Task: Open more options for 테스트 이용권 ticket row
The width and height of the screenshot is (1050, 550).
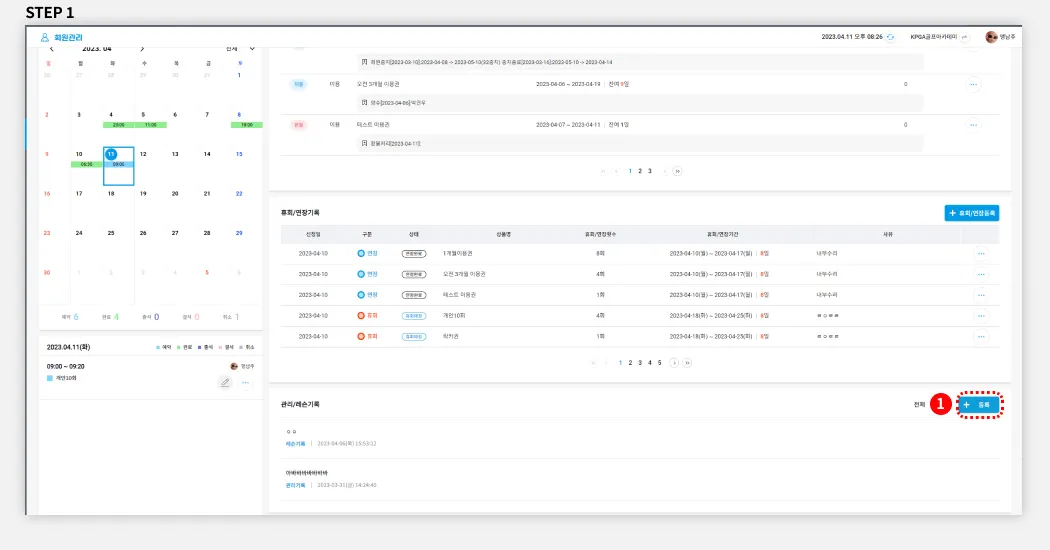Action: 973,125
